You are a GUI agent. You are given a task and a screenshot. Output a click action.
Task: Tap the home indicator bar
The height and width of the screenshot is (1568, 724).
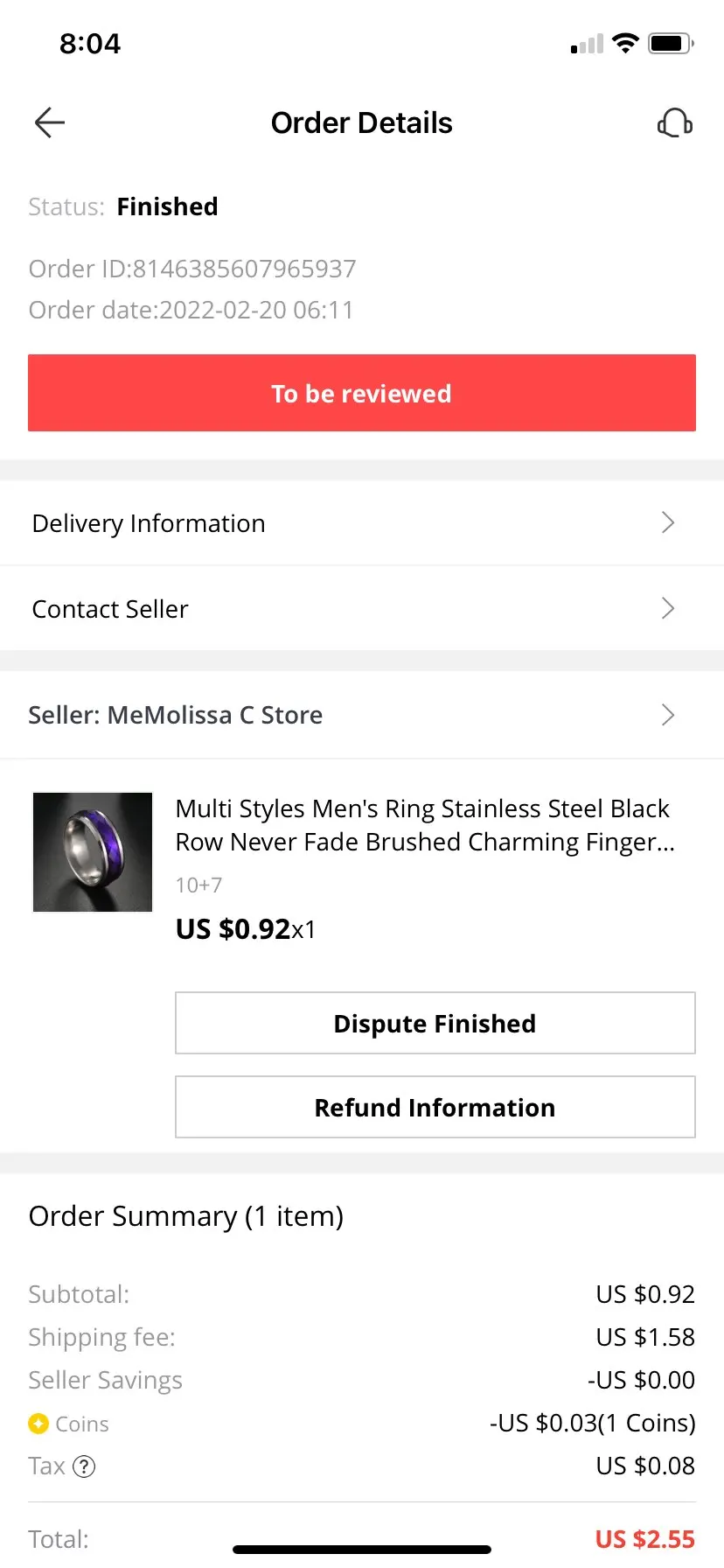[x=362, y=1550]
